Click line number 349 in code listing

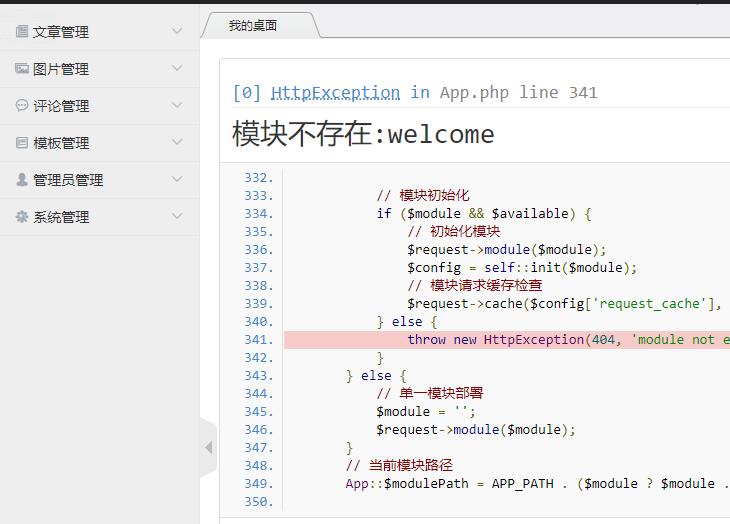pos(258,484)
